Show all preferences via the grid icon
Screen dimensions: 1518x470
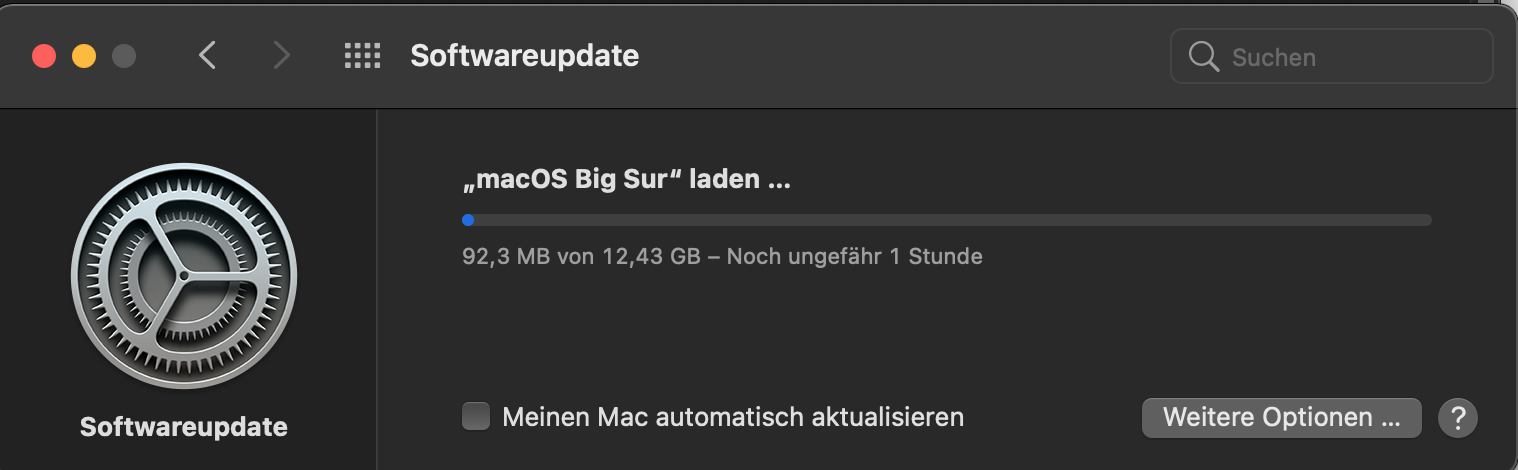click(362, 56)
